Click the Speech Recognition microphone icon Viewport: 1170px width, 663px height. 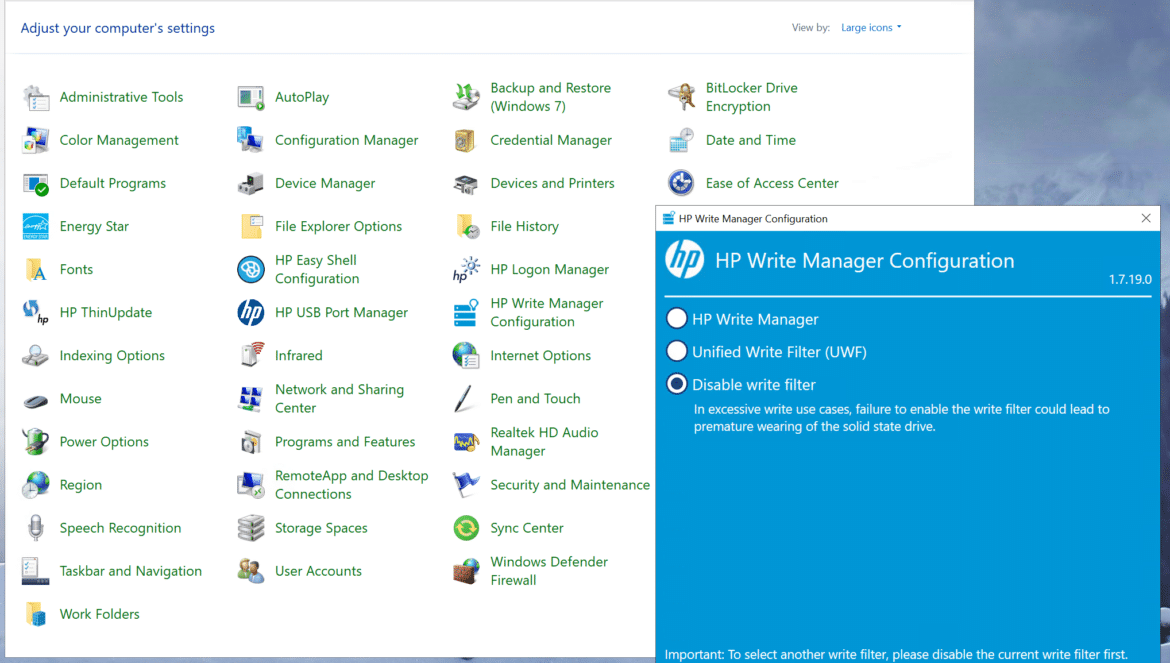coord(36,528)
